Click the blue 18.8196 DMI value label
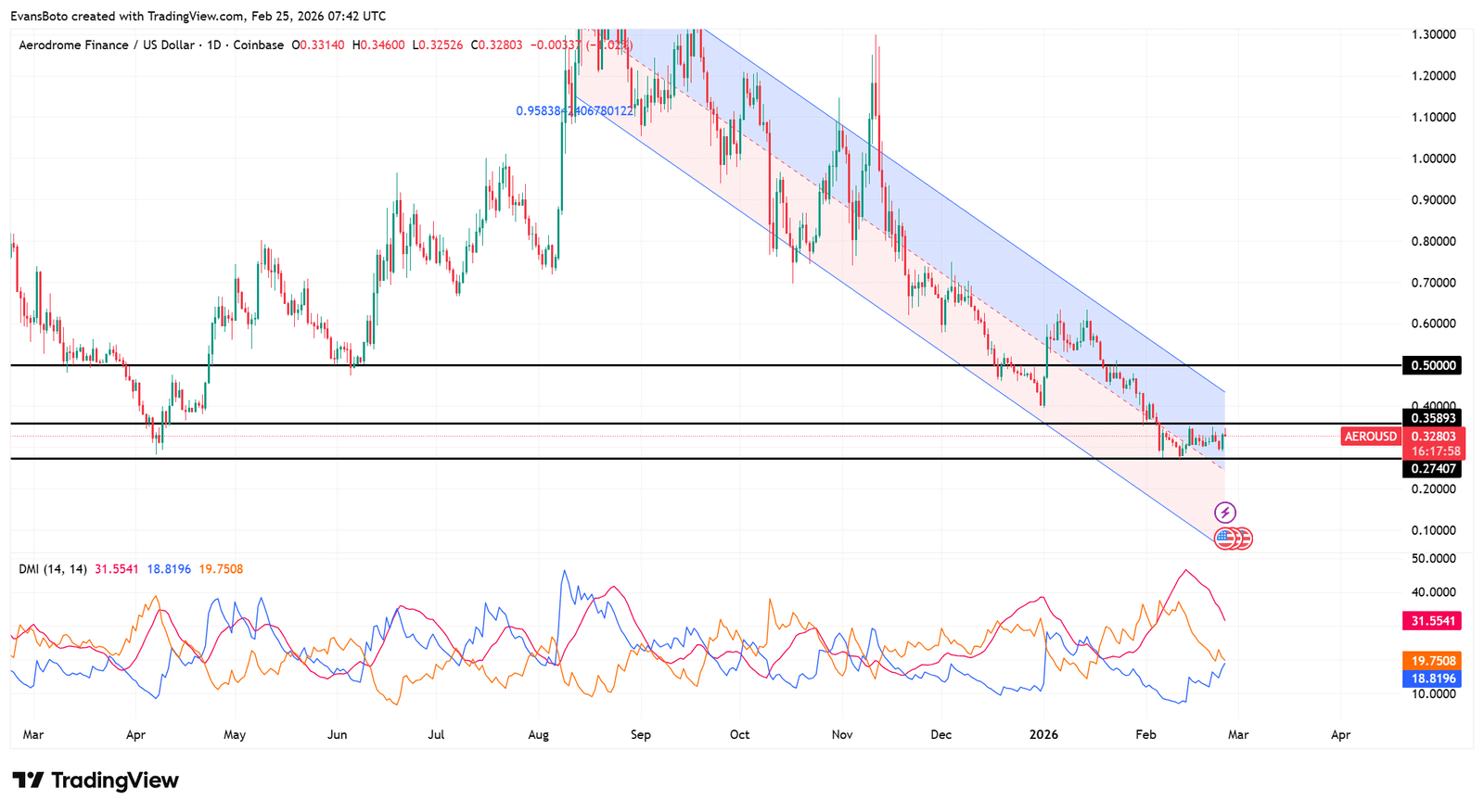This screenshot has width=1484, height=812. tap(1433, 679)
